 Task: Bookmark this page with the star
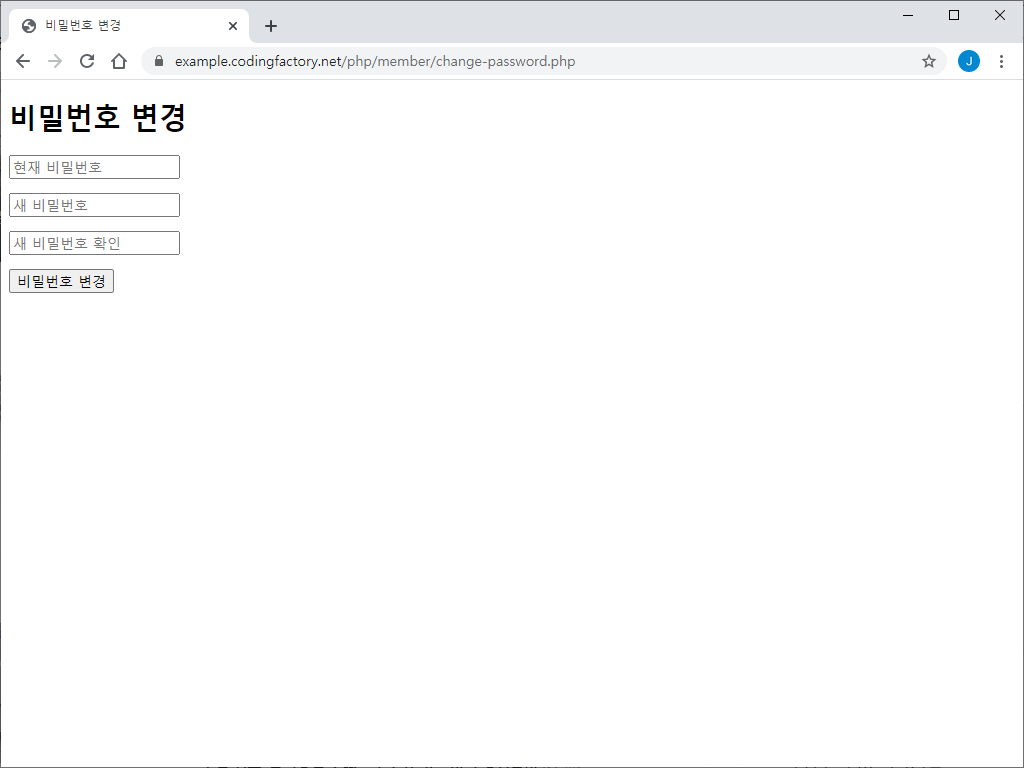(x=929, y=61)
